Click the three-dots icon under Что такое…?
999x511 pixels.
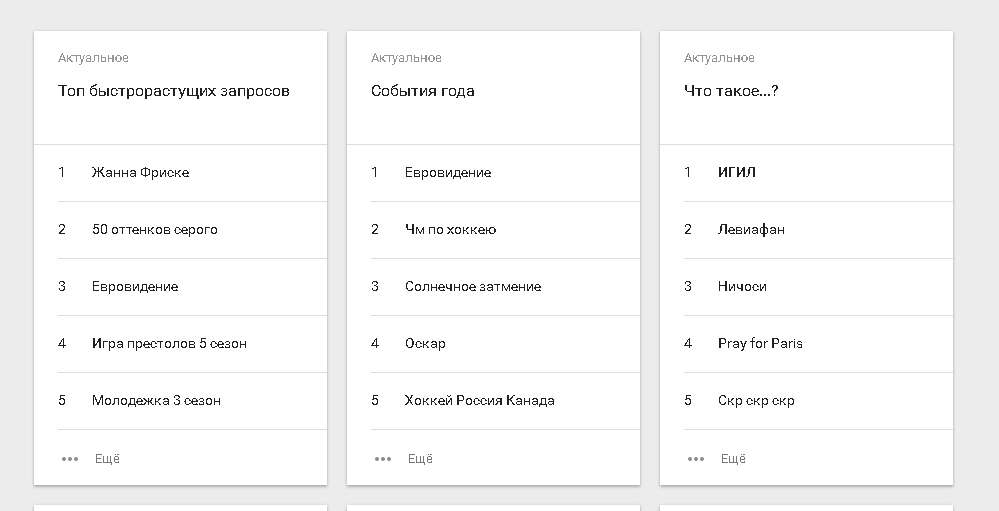[696, 459]
